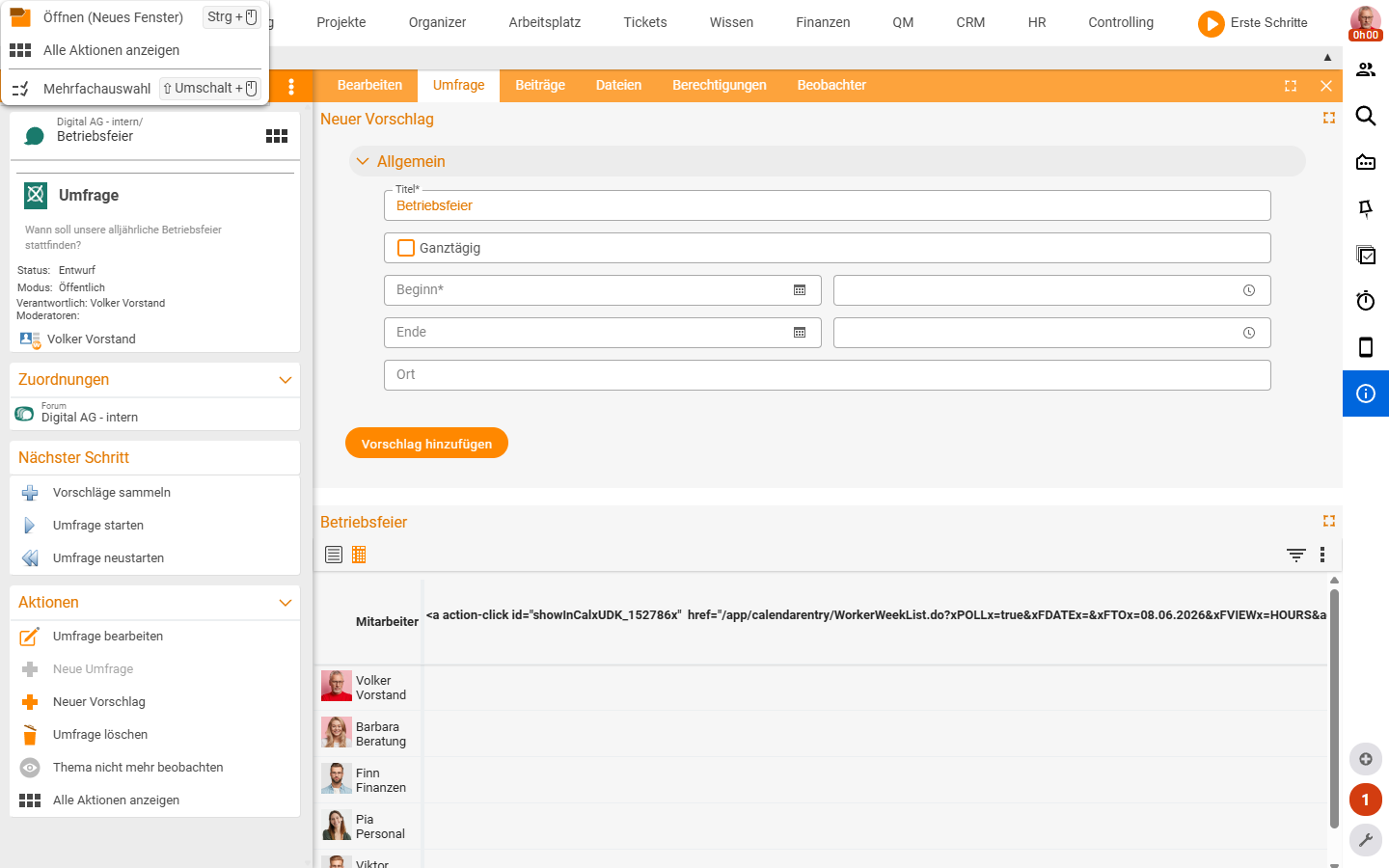1389x868 pixels.
Task: Click the round plus button at bottom right
Action: click(x=1366, y=759)
